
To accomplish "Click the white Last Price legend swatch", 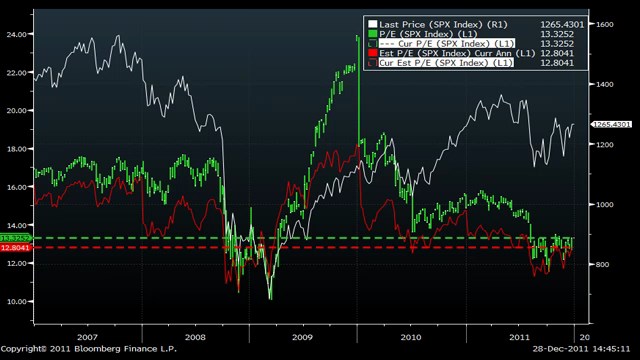I will coord(372,24).
